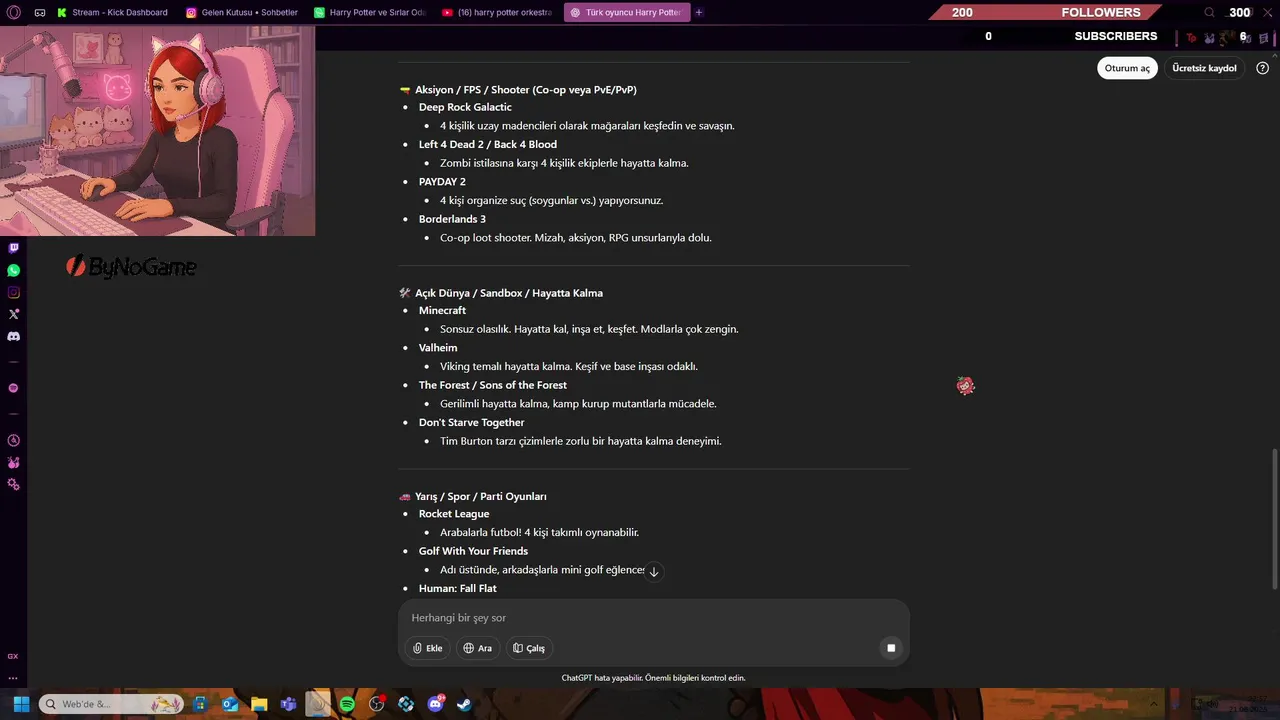
Task: Switch to Gelen Kutusu Instagram tab
Action: pos(242,13)
